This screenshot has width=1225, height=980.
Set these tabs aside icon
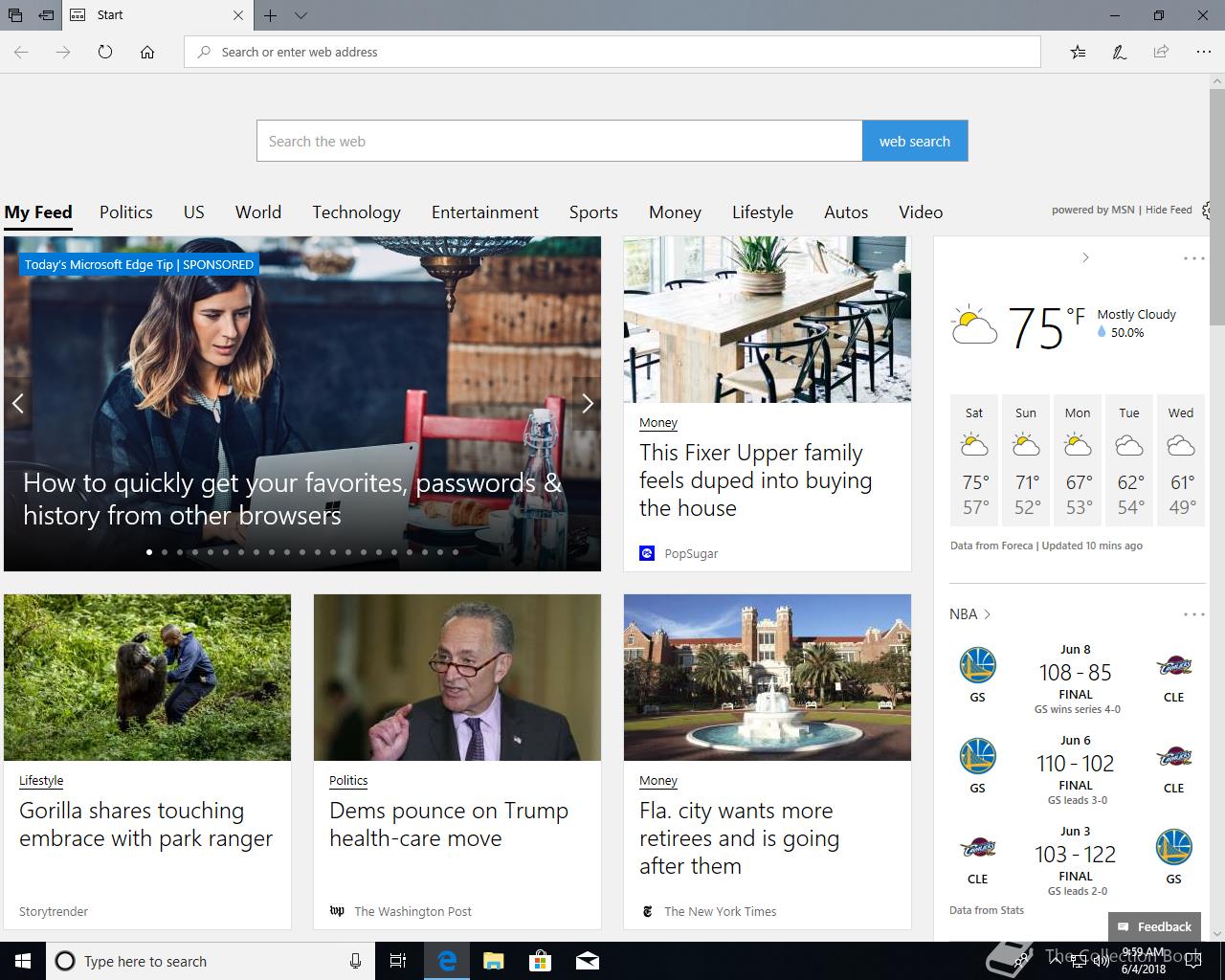(x=46, y=15)
